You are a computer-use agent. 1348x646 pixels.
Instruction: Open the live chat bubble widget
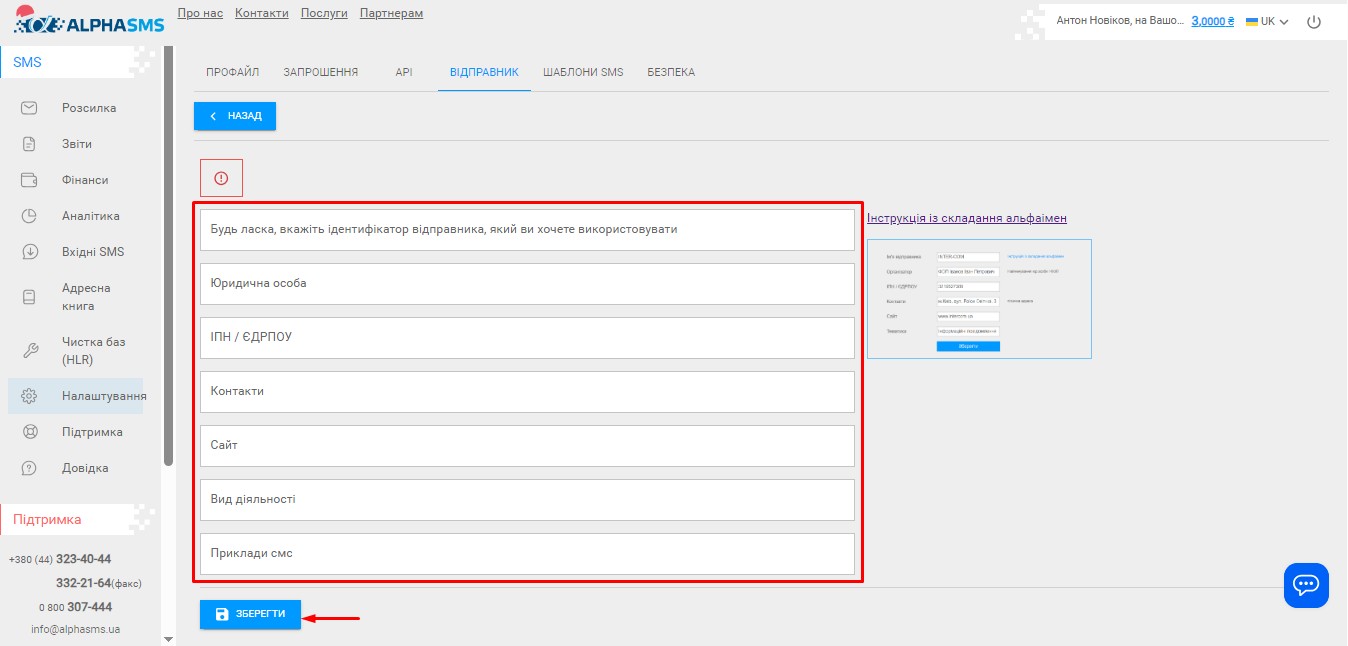[1306, 585]
